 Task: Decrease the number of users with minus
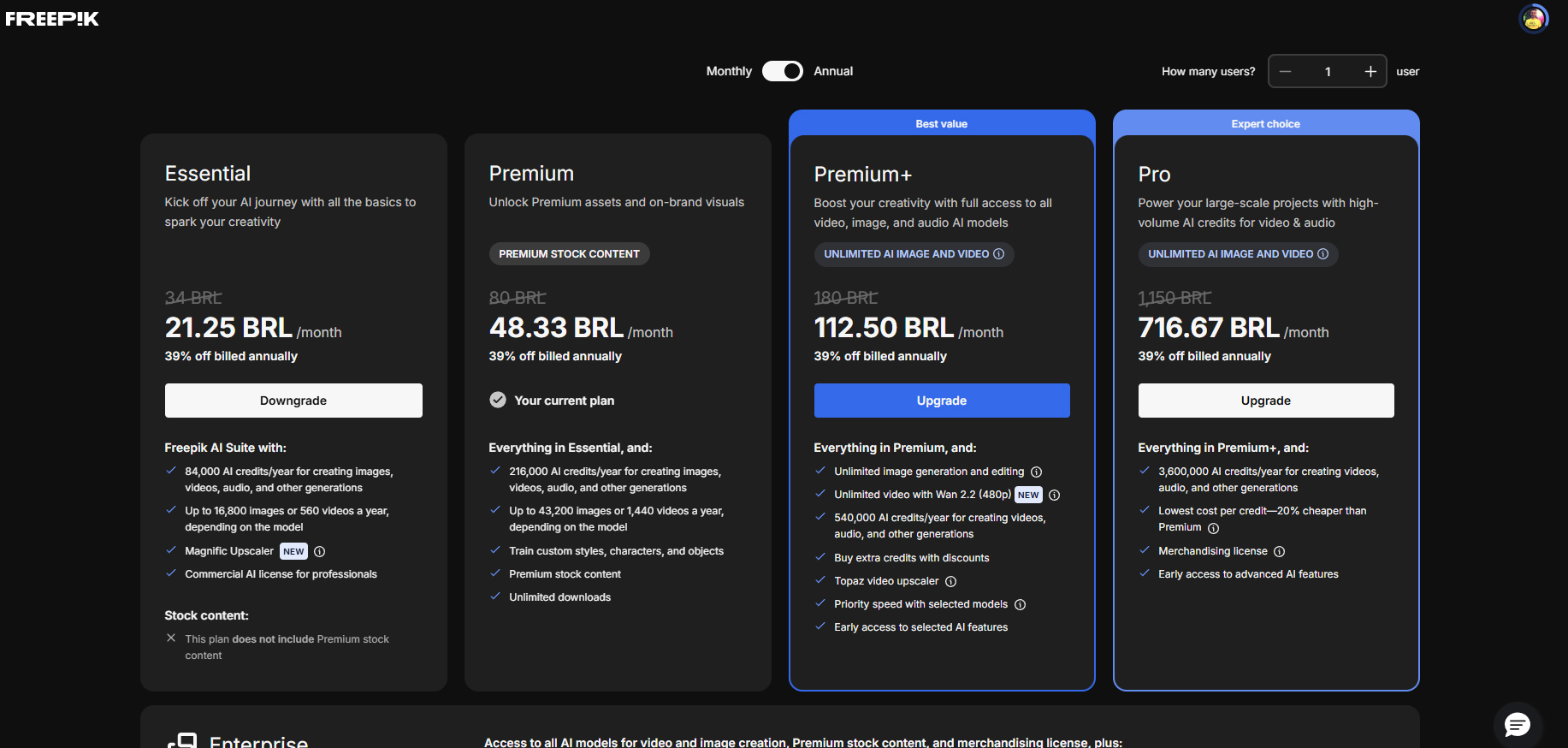pyautogui.click(x=1285, y=72)
